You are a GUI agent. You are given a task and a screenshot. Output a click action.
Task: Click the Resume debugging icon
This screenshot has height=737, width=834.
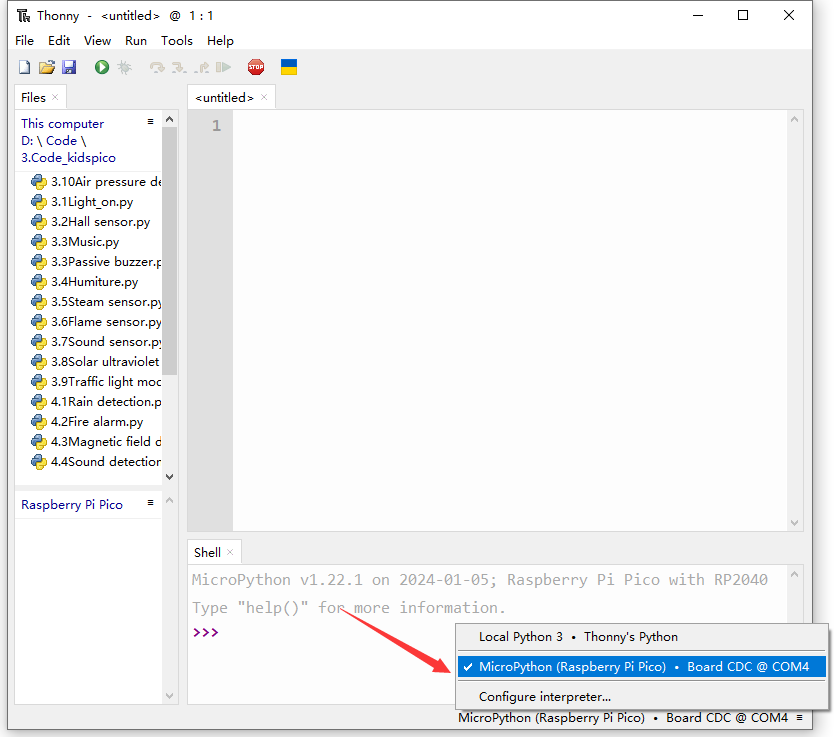[223, 67]
